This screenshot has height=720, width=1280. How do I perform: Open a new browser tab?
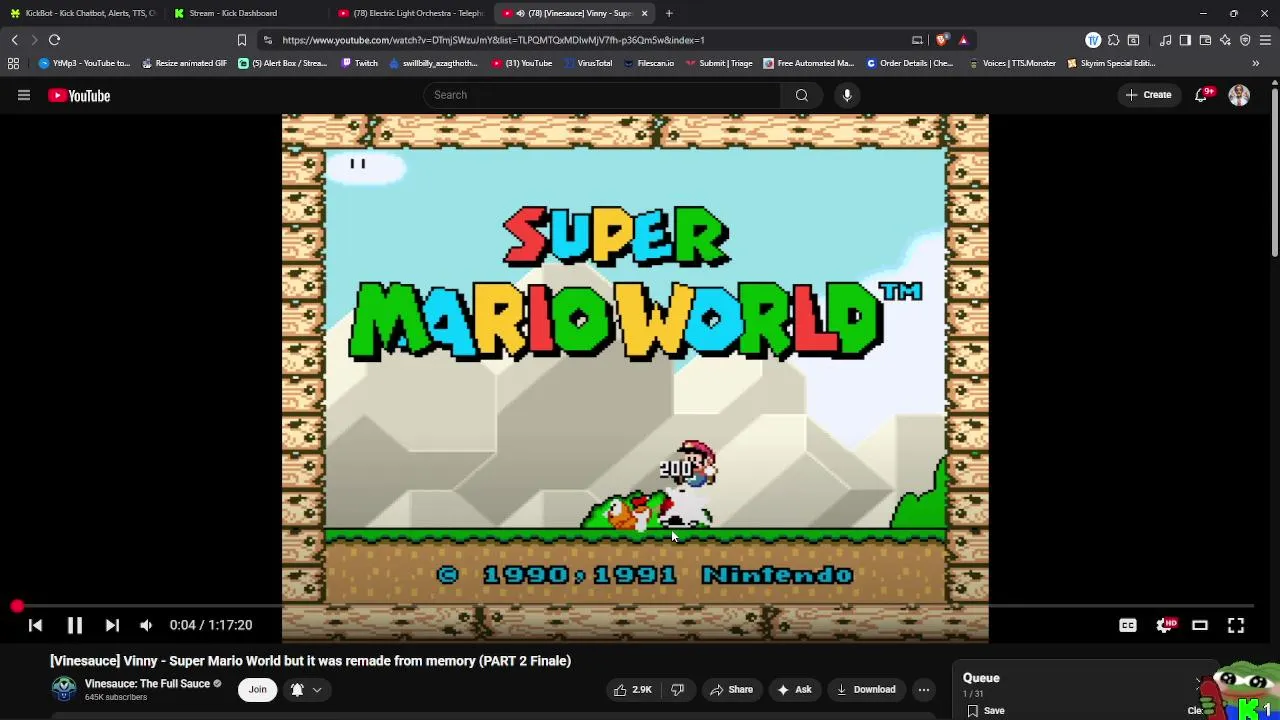tap(669, 13)
